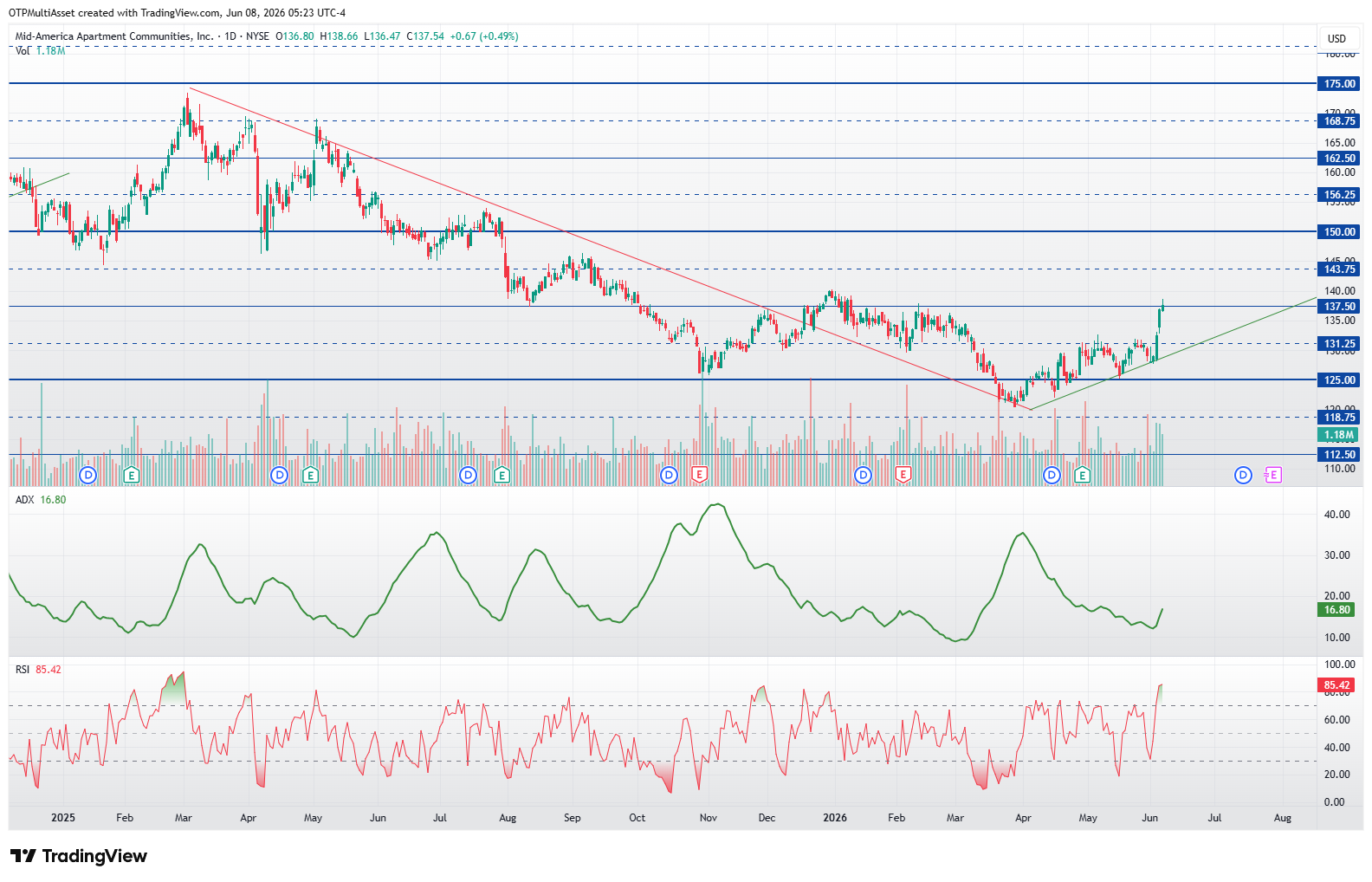Screen dimensions: 1372x882
Task: Open the January 2026 dividend marker
Action: point(863,475)
